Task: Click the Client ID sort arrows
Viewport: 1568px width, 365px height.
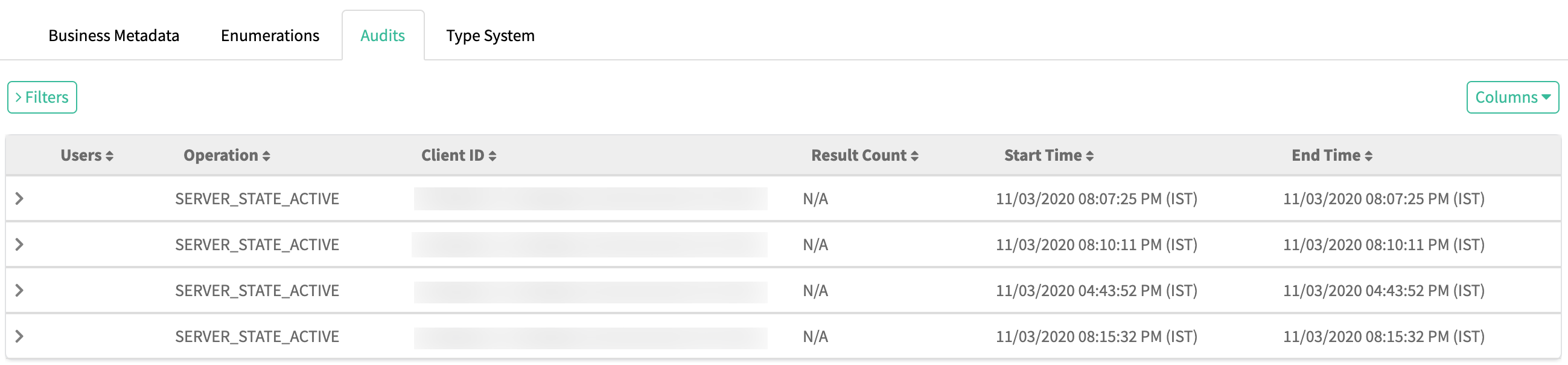Action: [492, 156]
